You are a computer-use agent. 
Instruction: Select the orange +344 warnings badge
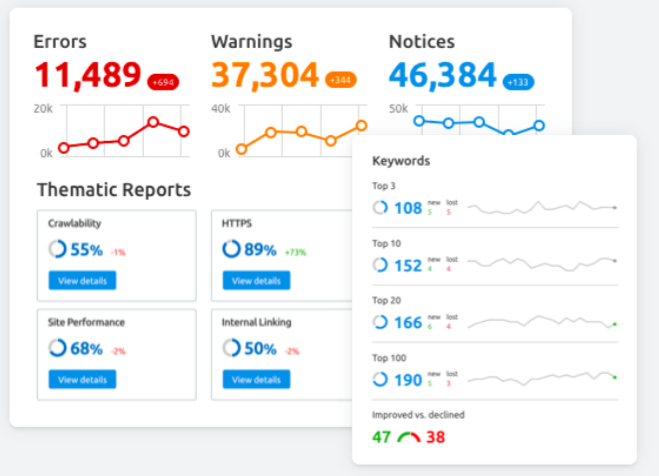[341, 79]
